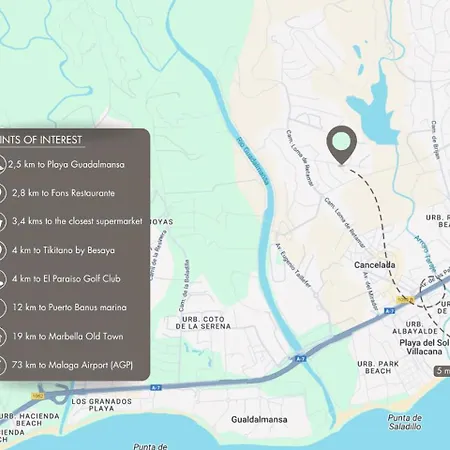Click the walking-time badge at right edge
The width and height of the screenshot is (450, 450).
coord(442,371)
